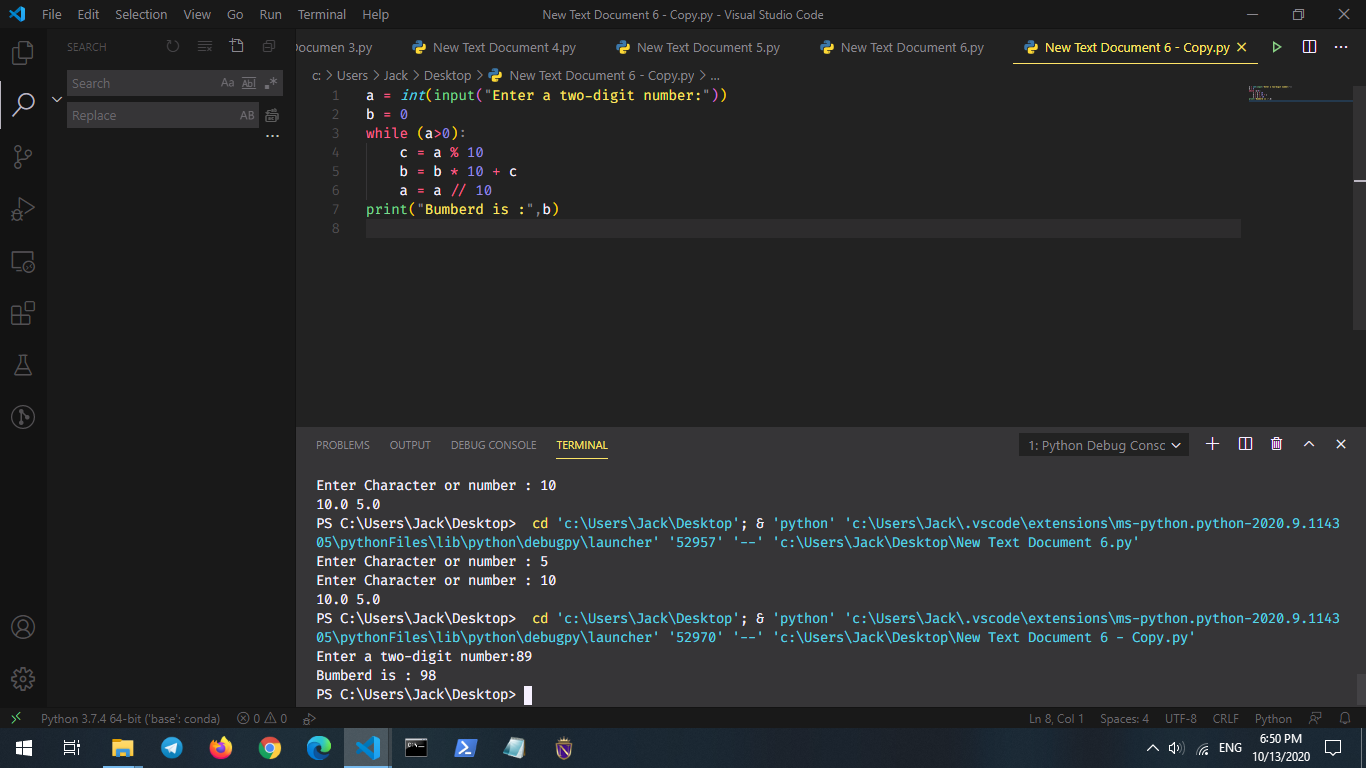Image resolution: width=1366 pixels, height=768 pixels.
Task: Open the Source Control view
Action: click(22, 156)
